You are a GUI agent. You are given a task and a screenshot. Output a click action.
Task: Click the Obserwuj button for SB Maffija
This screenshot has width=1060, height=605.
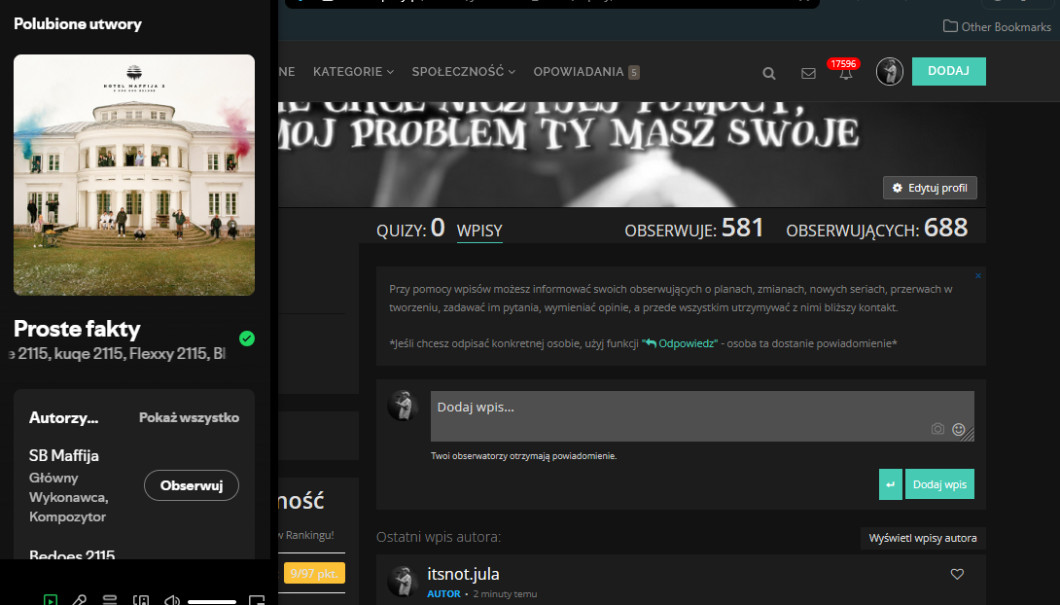[x=192, y=485]
